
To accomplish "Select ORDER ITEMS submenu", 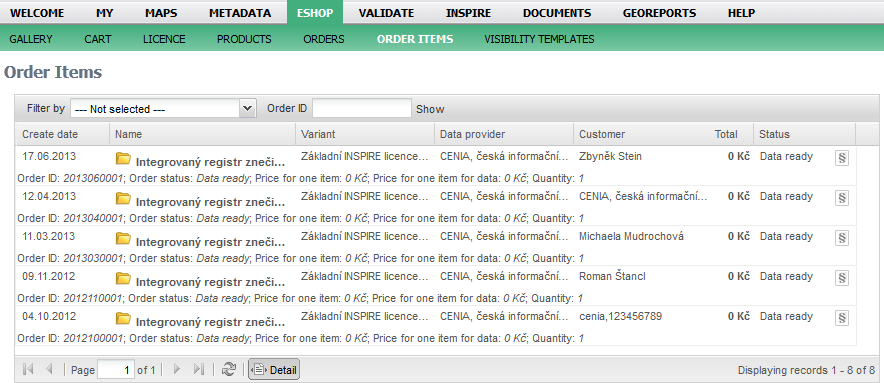I will pyautogui.click(x=415, y=39).
